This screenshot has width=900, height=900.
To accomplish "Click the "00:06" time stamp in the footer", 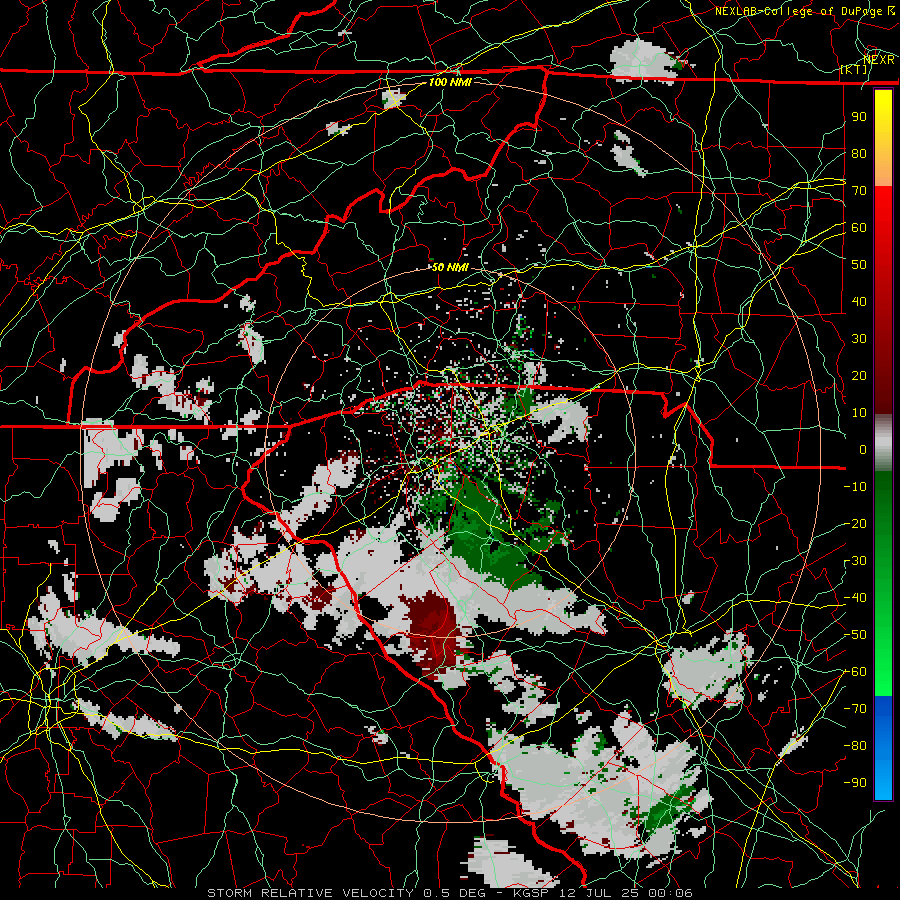I will pyautogui.click(x=670, y=893).
